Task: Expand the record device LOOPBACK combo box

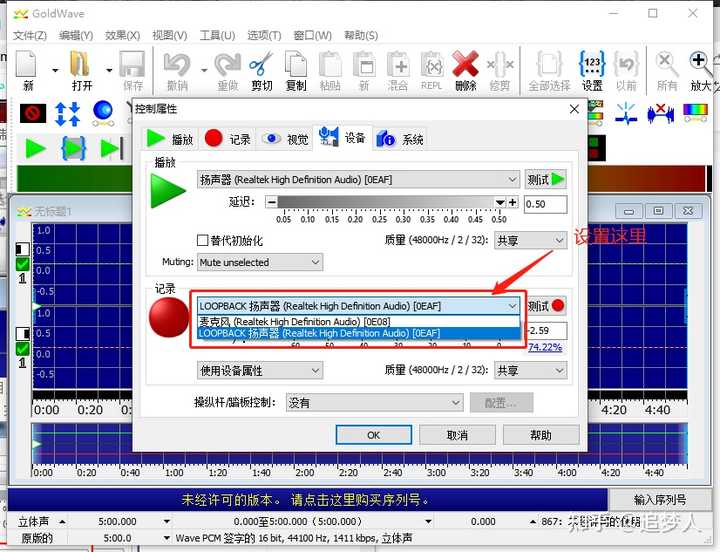Action: (x=358, y=306)
